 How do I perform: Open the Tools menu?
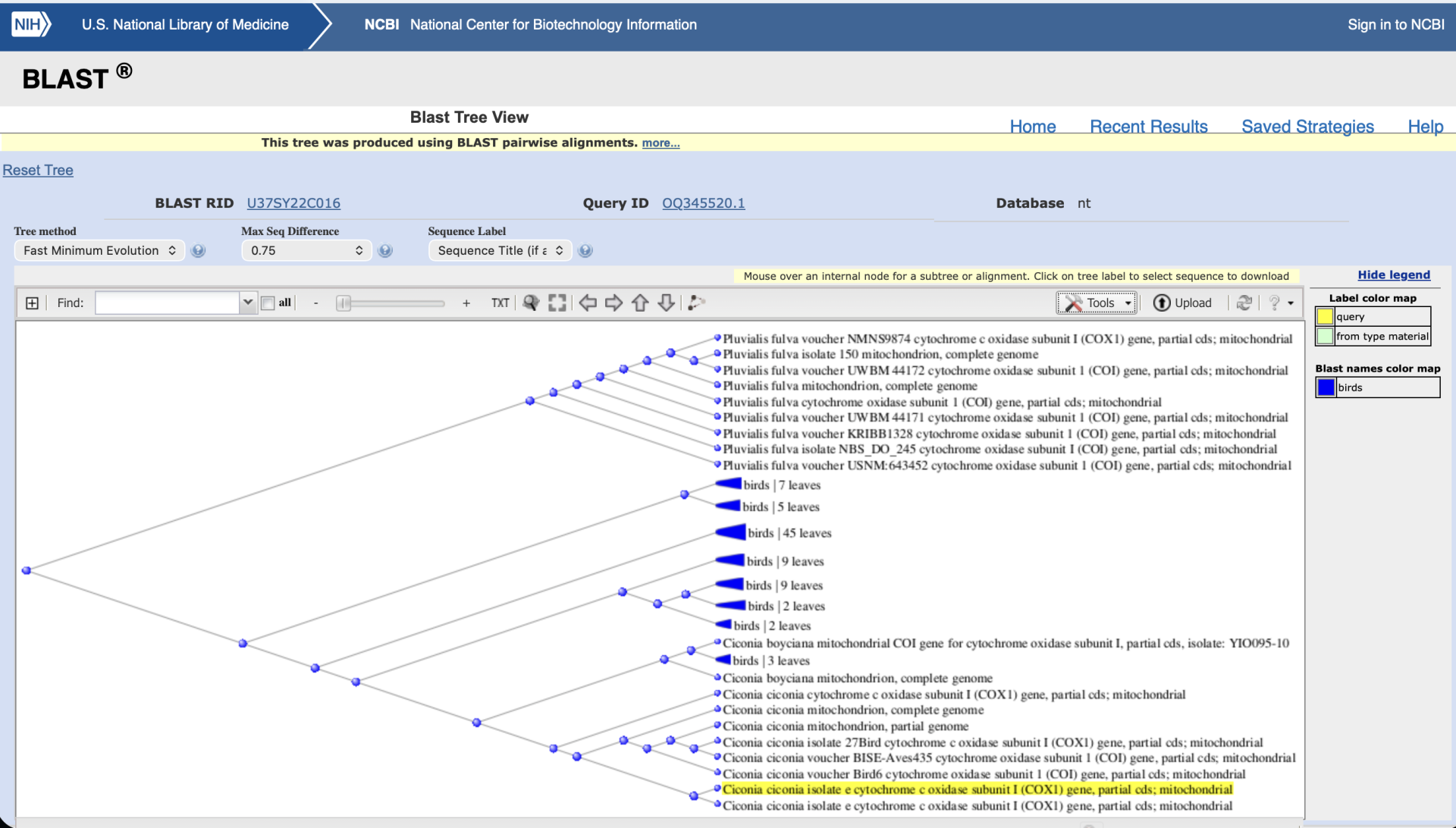pyautogui.click(x=1097, y=303)
